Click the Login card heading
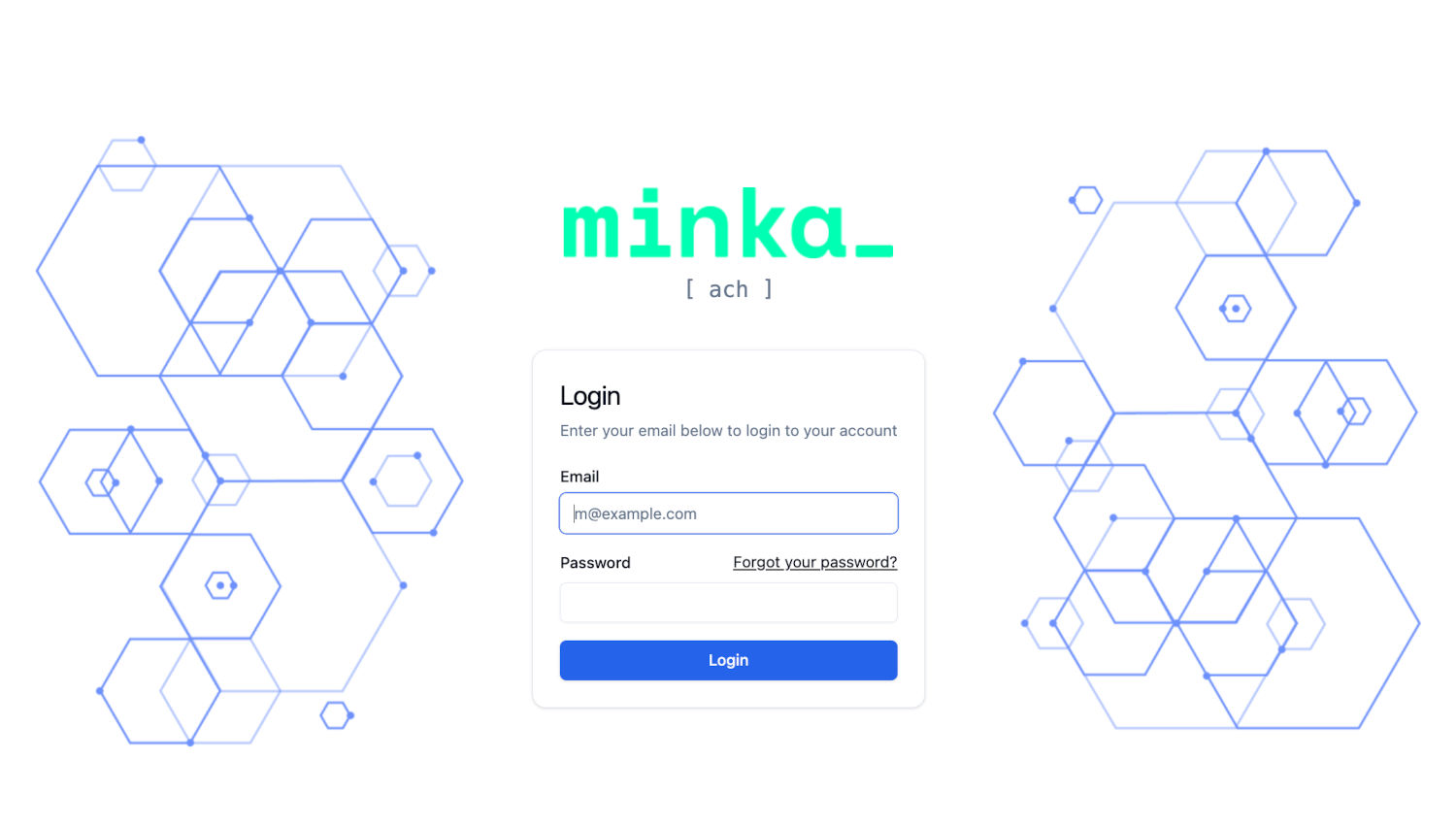The height and width of the screenshot is (826, 1456). [590, 396]
